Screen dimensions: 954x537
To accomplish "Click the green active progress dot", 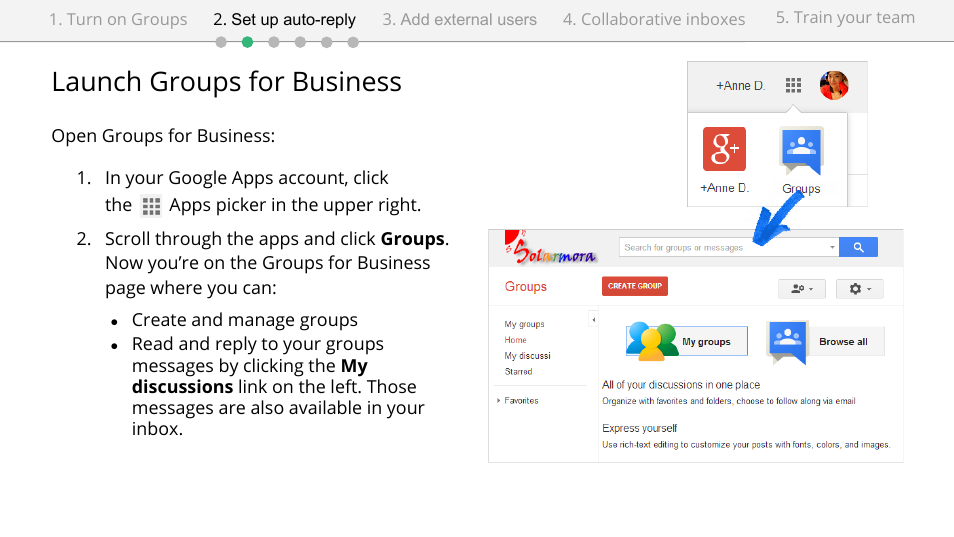I will (247, 42).
